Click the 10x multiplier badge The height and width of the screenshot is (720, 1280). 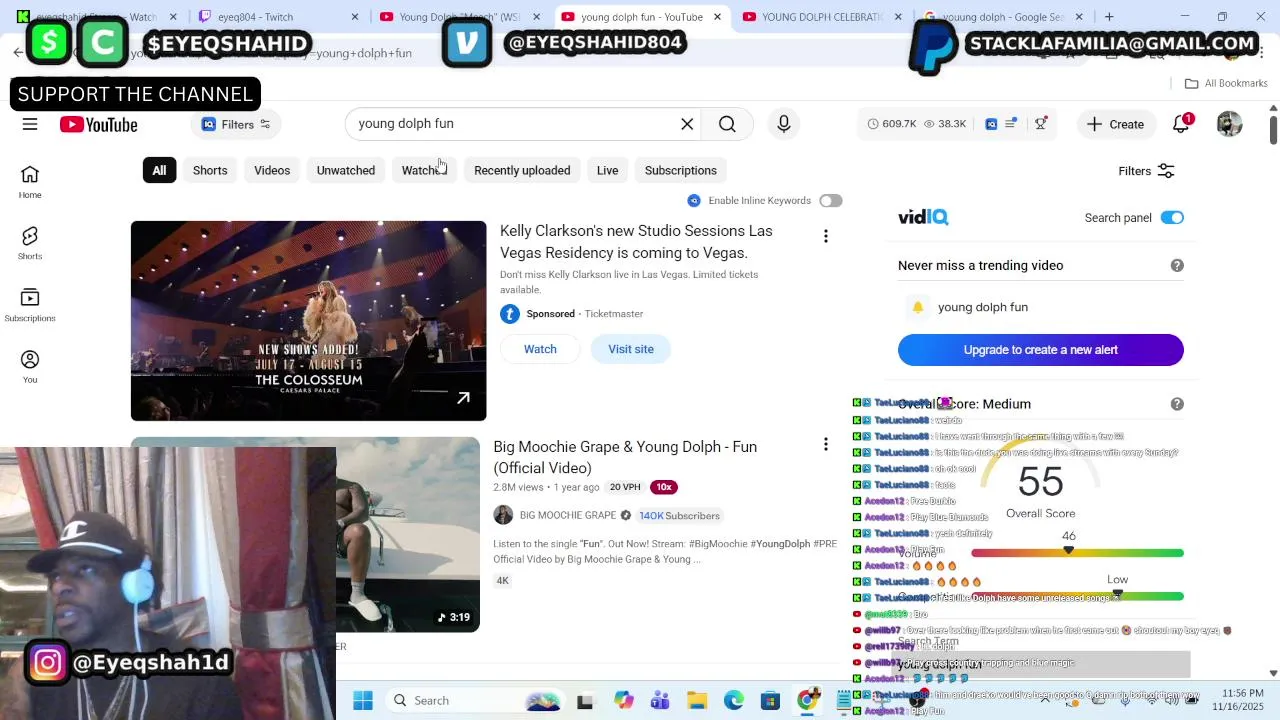tap(664, 487)
